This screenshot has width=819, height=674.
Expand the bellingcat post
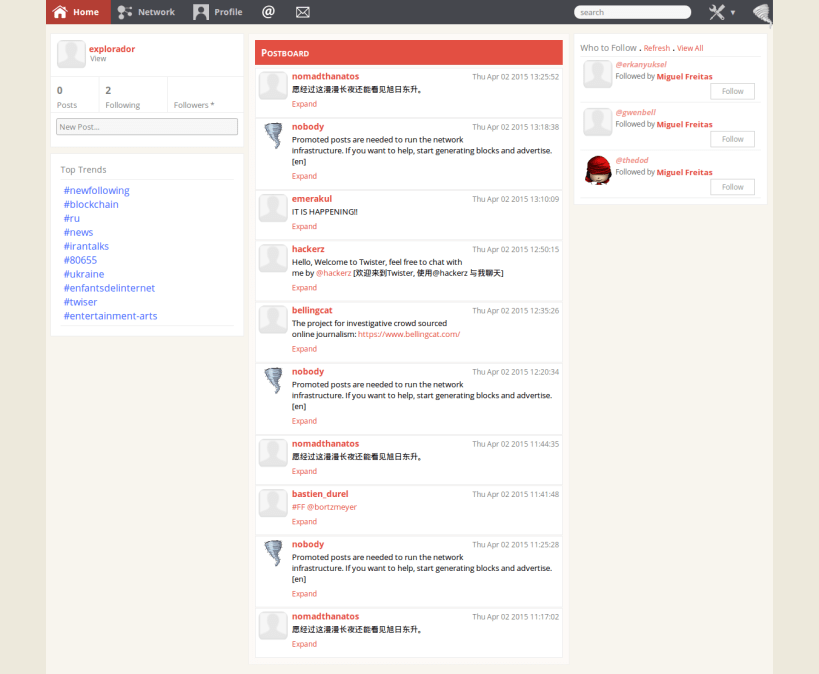point(304,348)
